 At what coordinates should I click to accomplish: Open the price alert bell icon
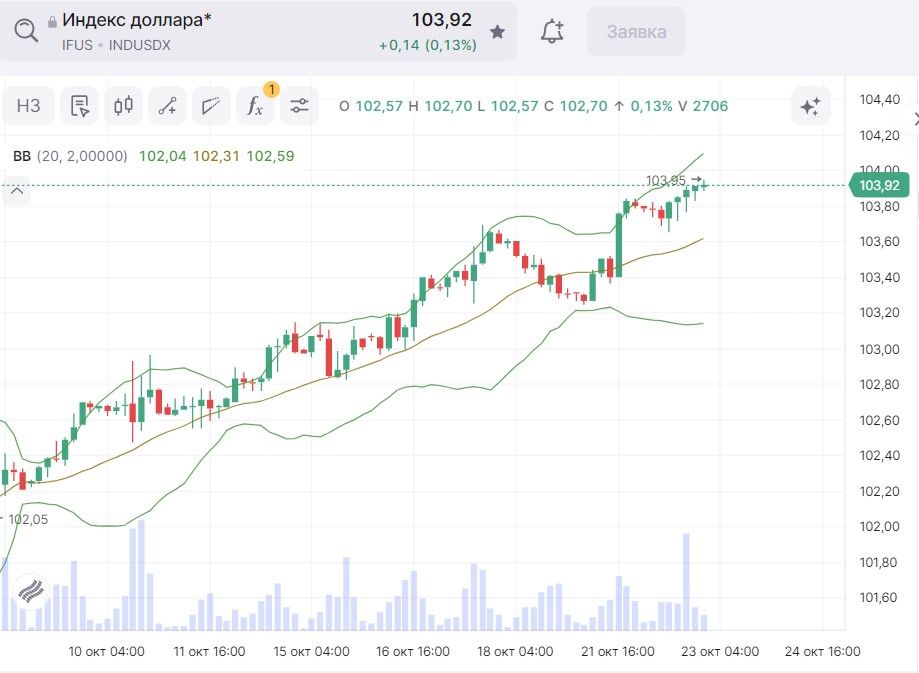[x=551, y=32]
